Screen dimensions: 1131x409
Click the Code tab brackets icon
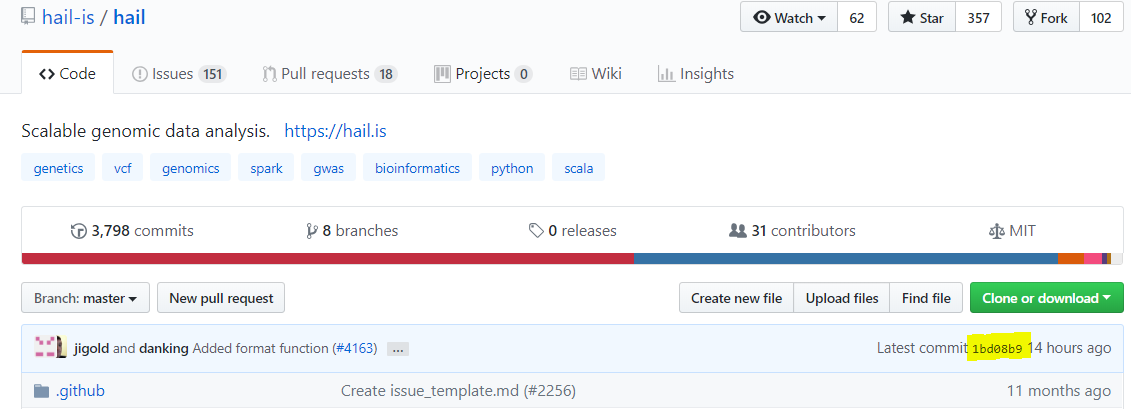[47, 74]
